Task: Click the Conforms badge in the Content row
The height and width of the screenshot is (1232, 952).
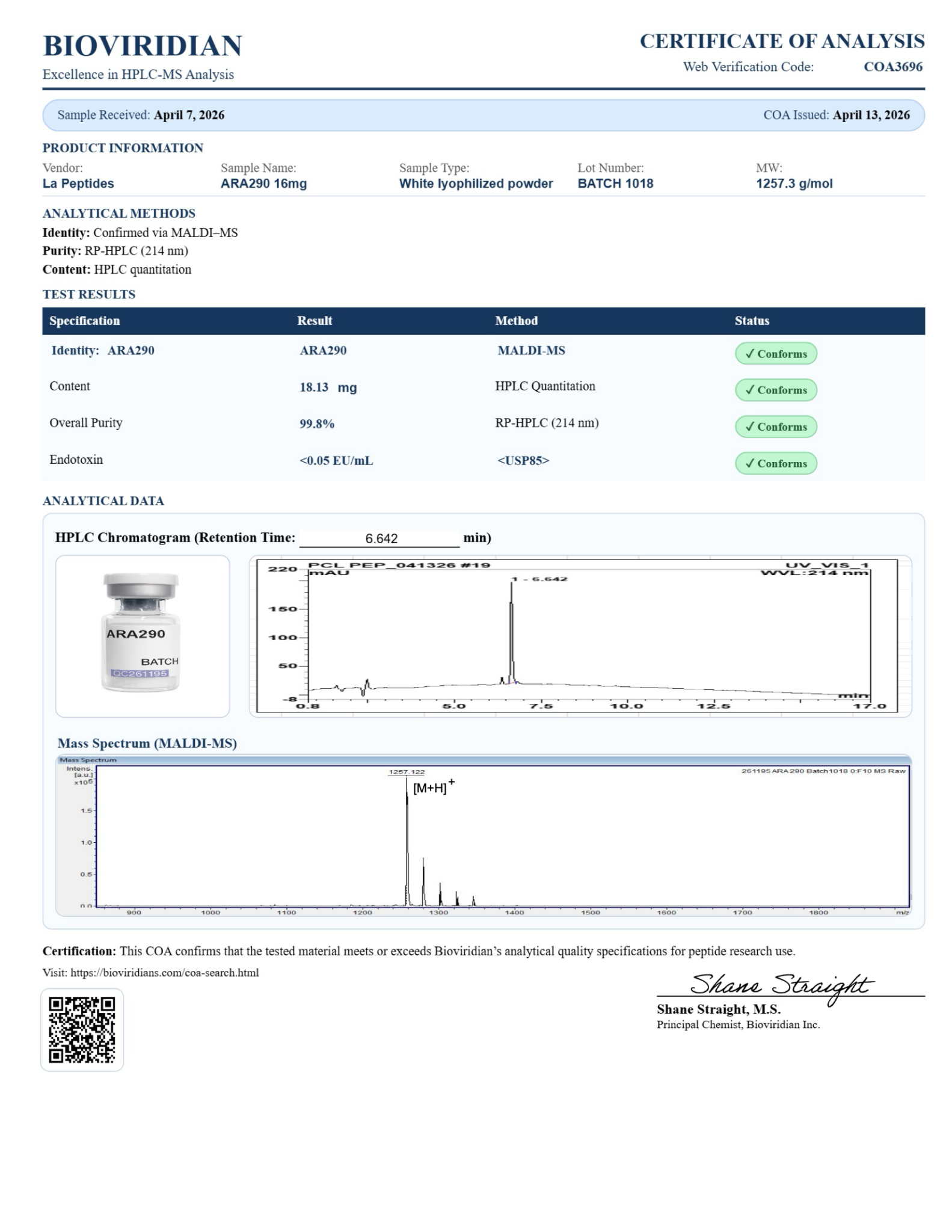Action: point(776,390)
